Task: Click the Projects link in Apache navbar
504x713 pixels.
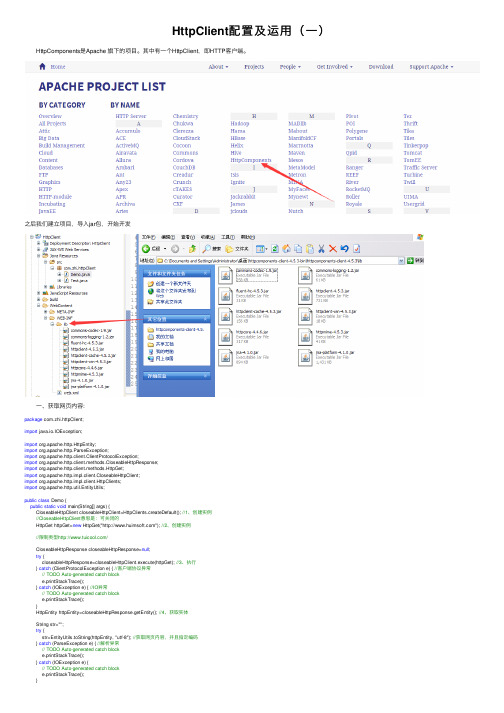Action: point(254,67)
